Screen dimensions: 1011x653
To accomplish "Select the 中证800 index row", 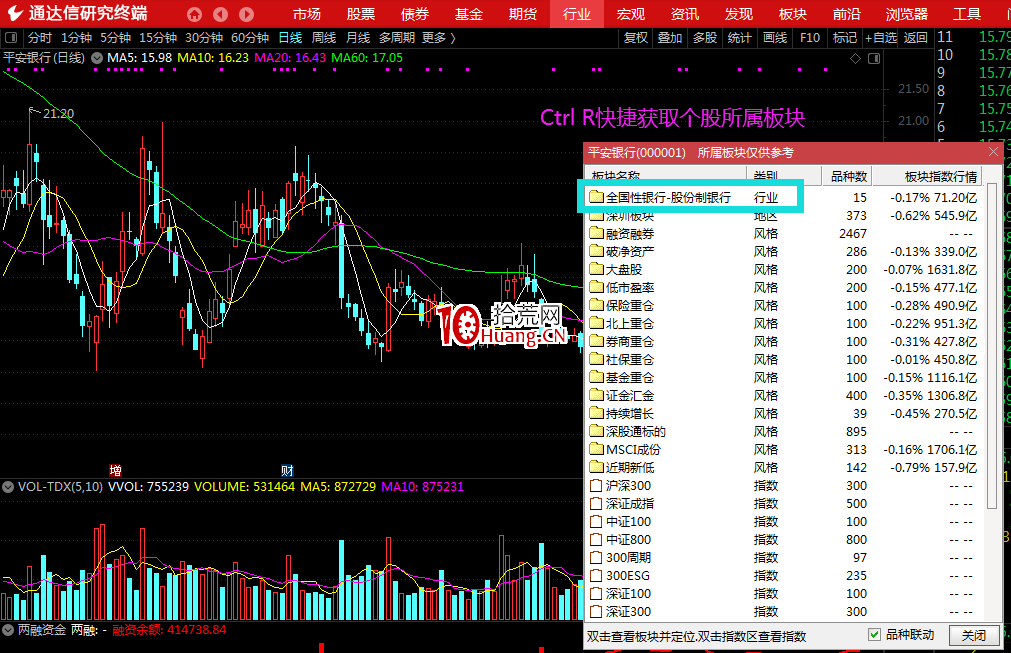I will (785, 540).
